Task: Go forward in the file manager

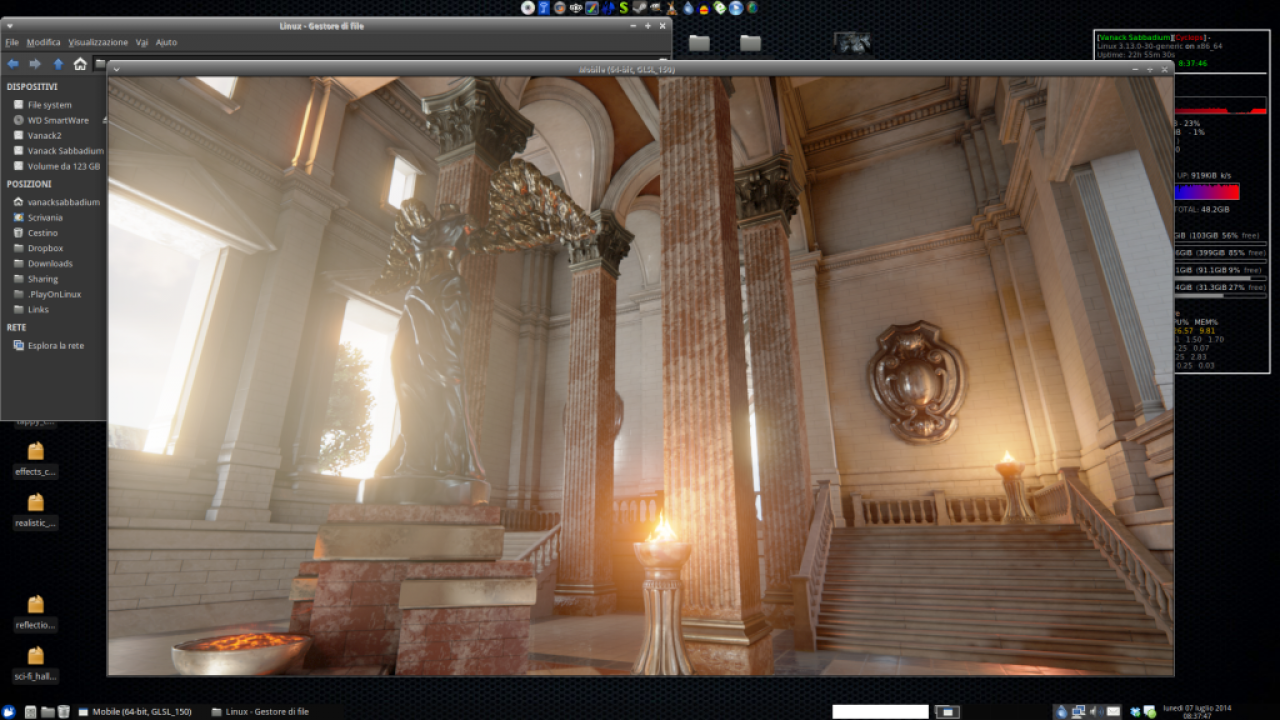Action: tap(35, 64)
